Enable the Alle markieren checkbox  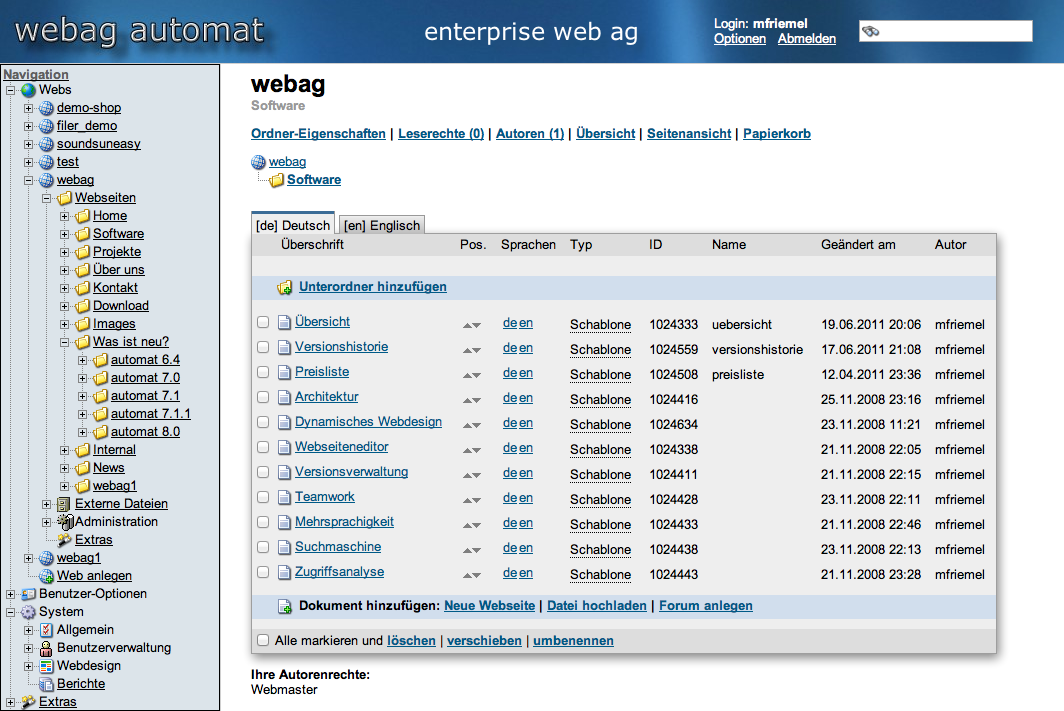(x=263, y=640)
